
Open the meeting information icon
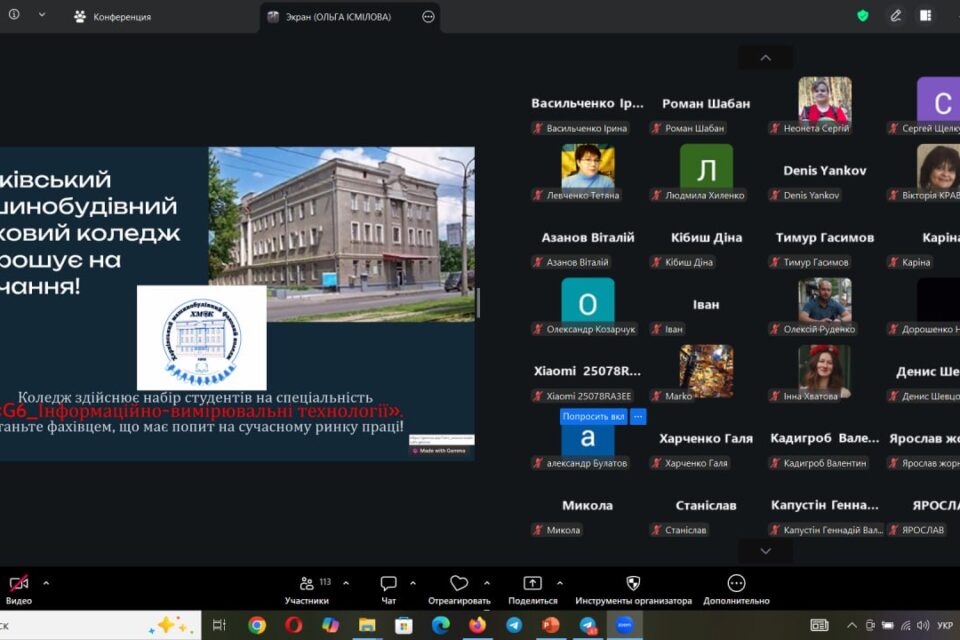click(13, 14)
